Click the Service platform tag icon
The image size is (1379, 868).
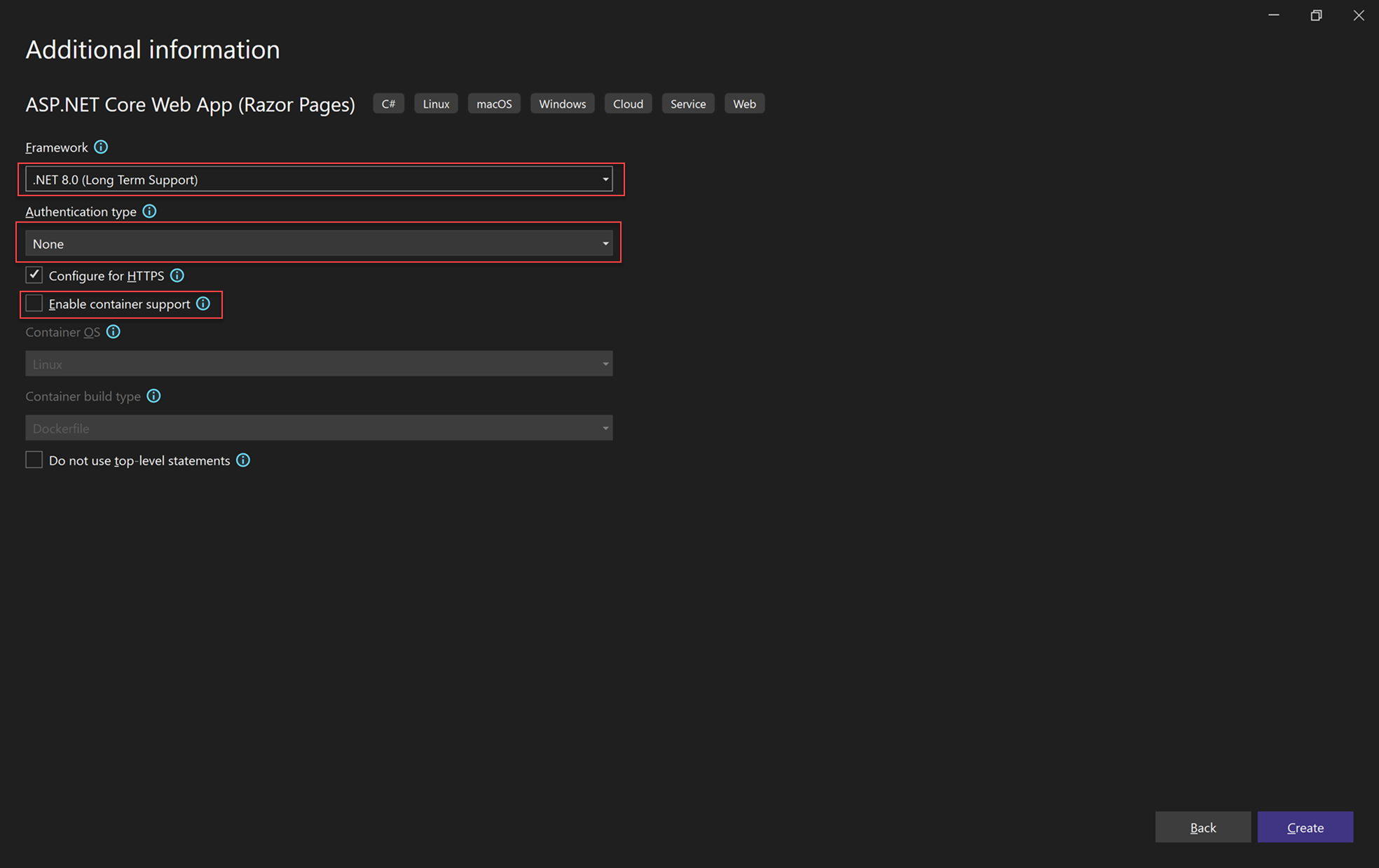tap(687, 103)
